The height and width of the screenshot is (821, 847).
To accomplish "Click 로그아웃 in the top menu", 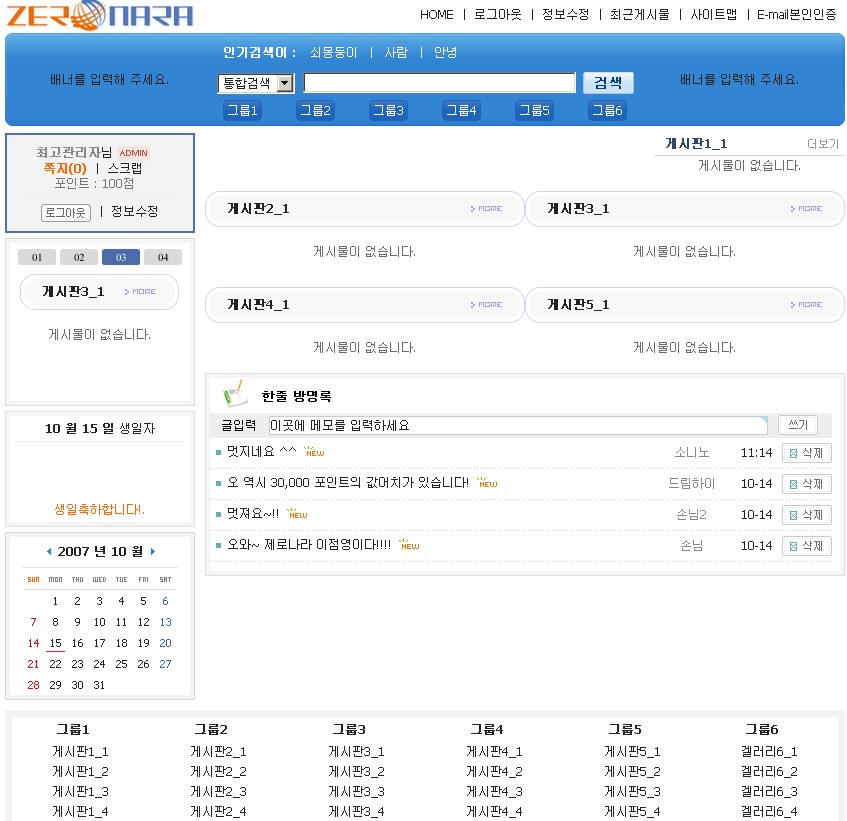I will 498,15.
